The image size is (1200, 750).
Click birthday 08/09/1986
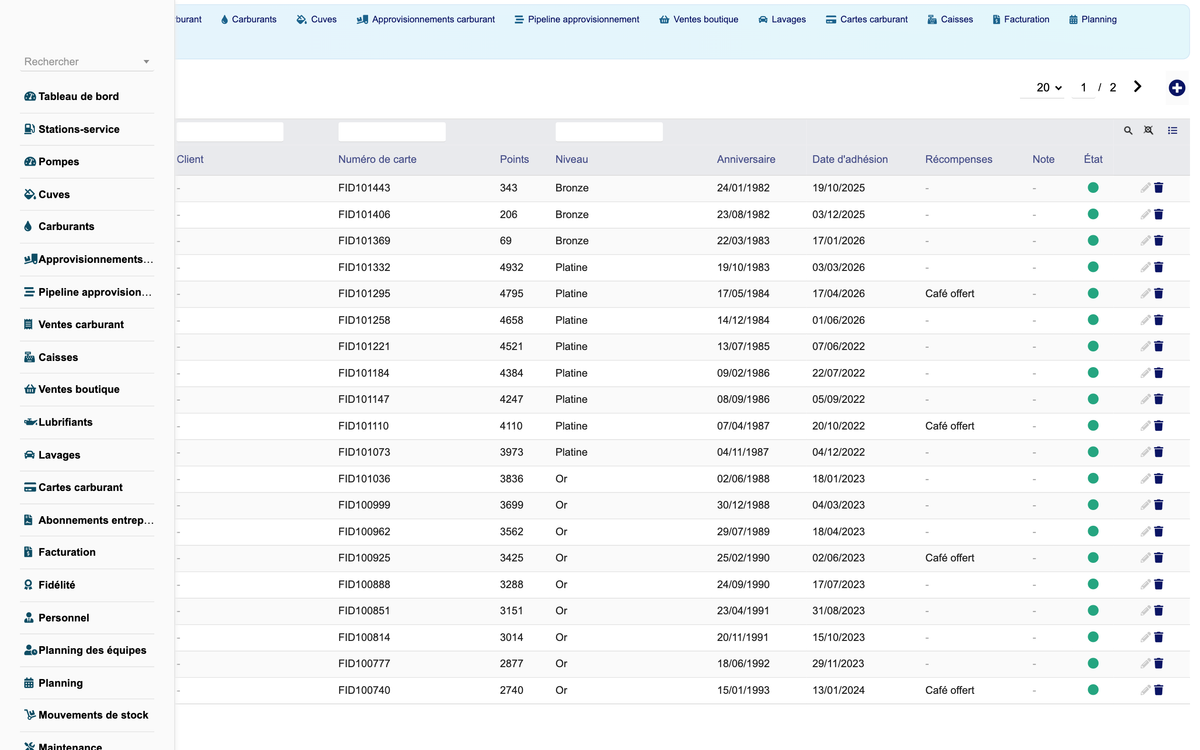click(743, 399)
